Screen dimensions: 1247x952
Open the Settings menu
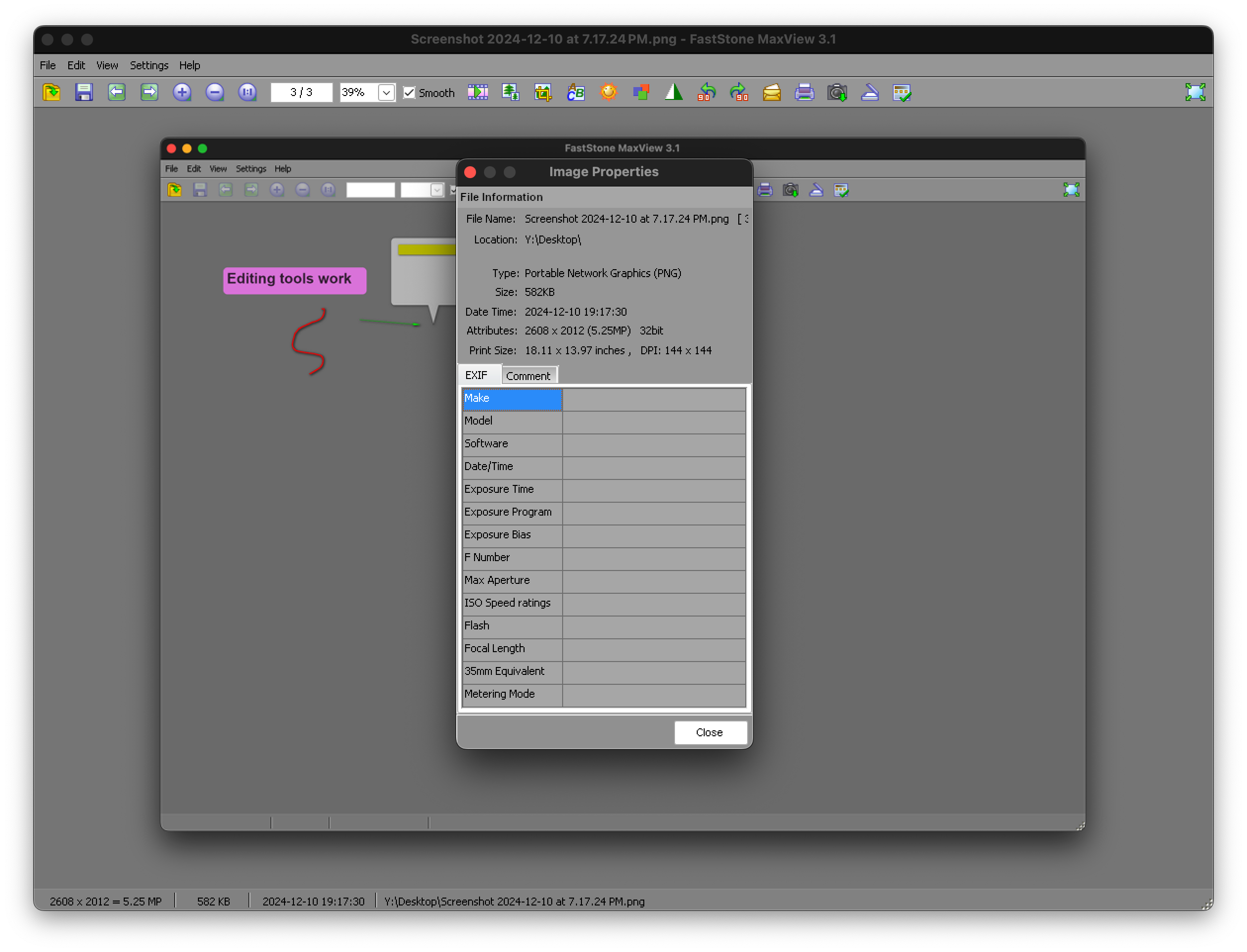click(x=149, y=65)
